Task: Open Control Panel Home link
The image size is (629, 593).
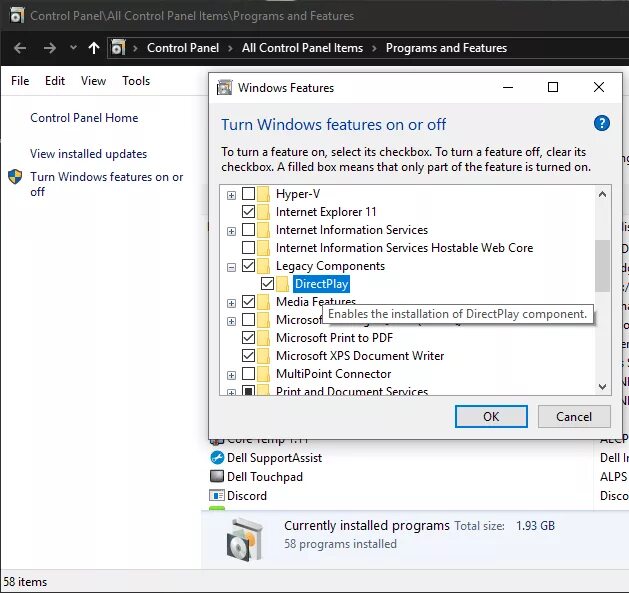Action: click(x=84, y=118)
